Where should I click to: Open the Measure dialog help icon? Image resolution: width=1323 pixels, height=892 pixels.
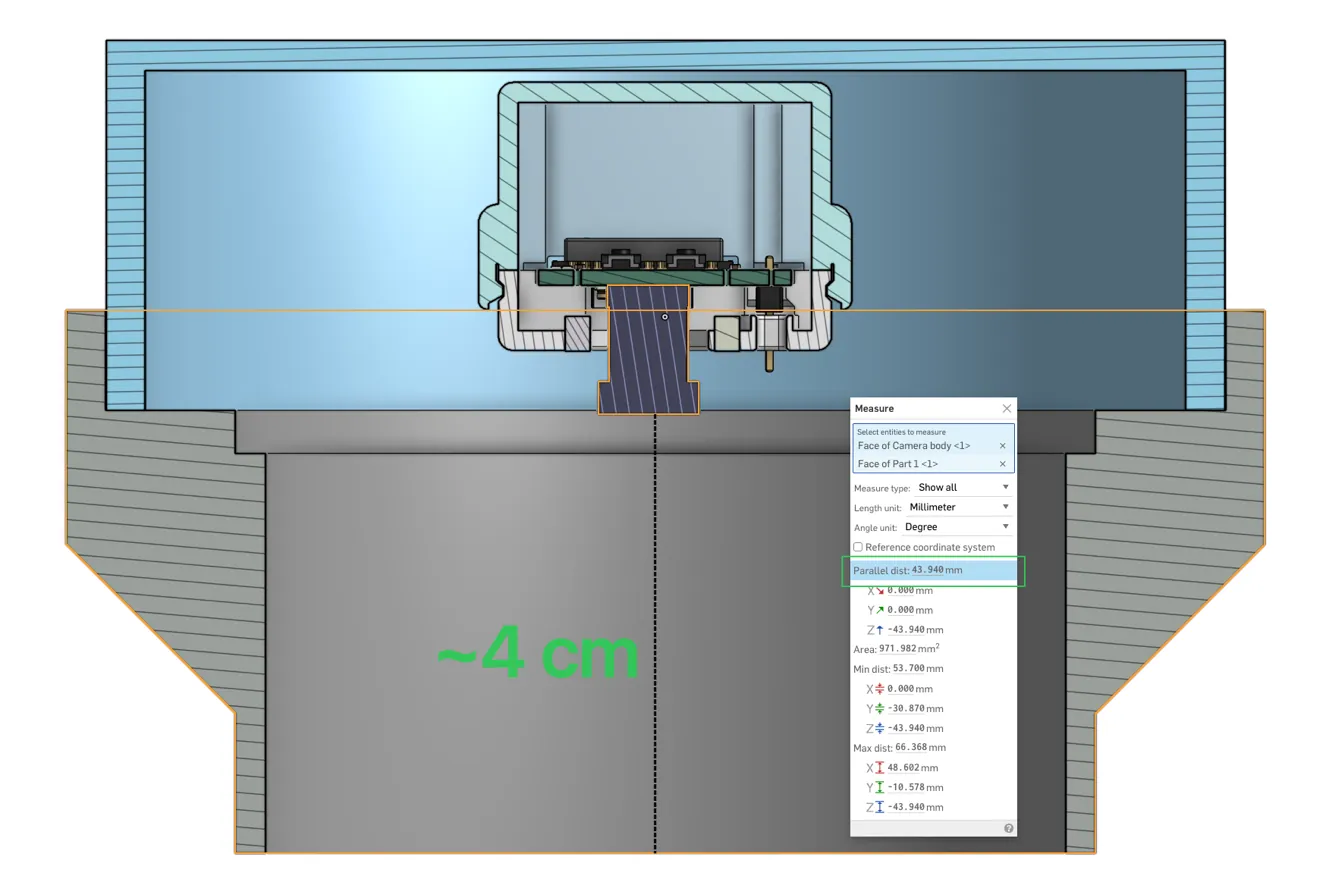(1008, 828)
